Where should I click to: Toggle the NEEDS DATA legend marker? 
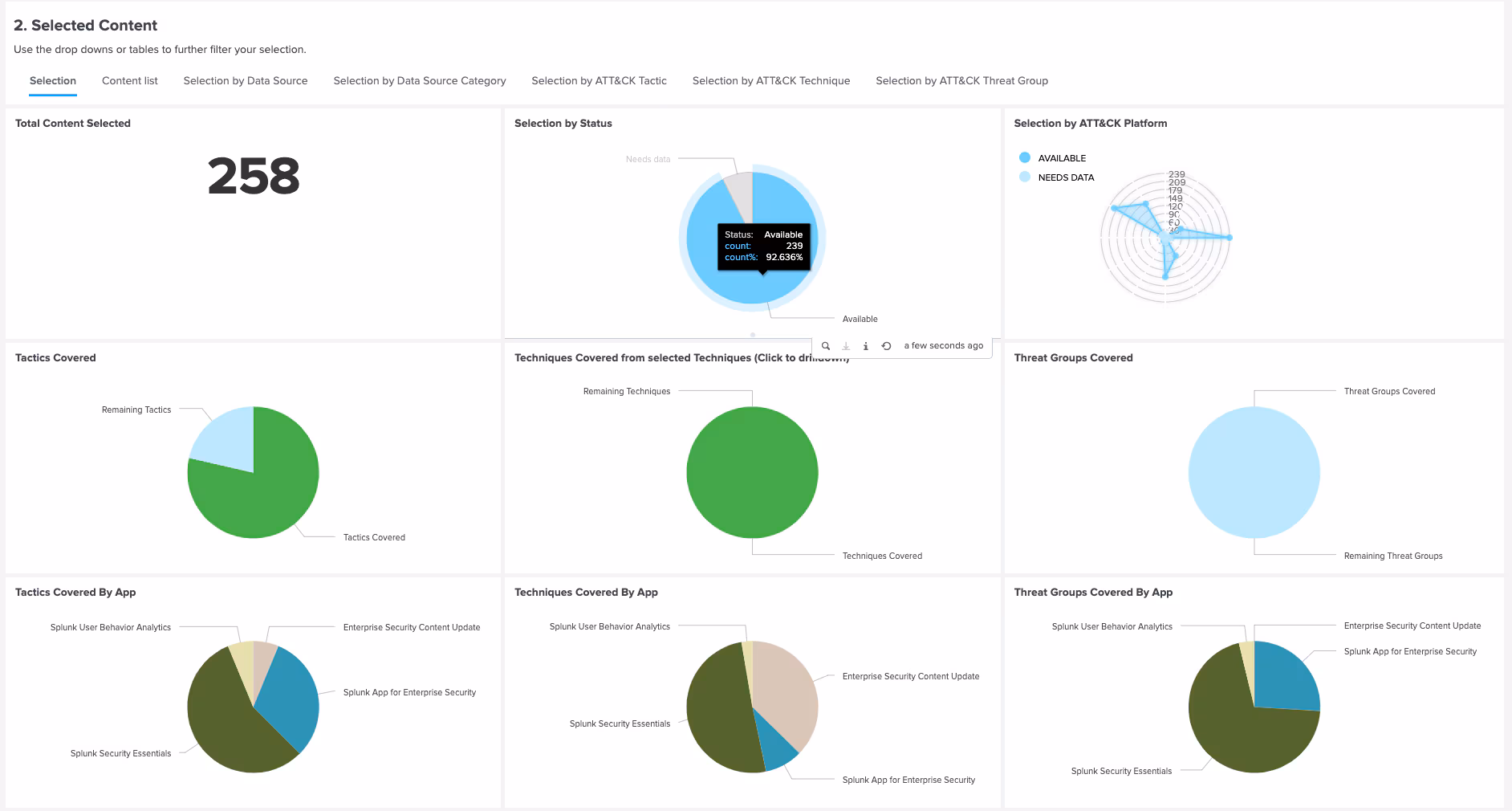[1025, 177]
